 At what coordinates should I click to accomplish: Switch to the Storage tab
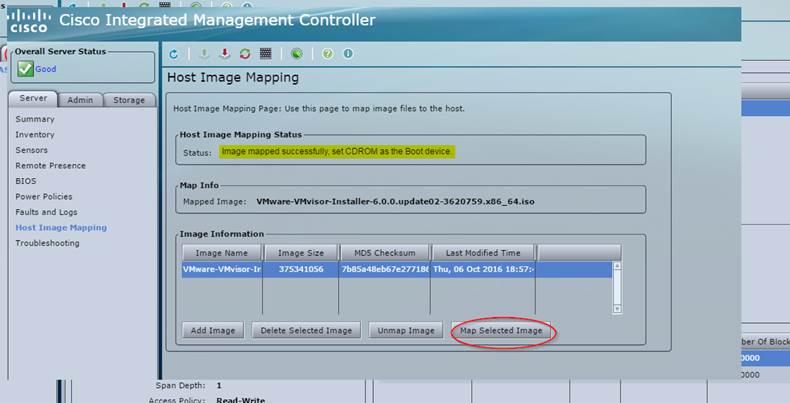pos(129,100)
